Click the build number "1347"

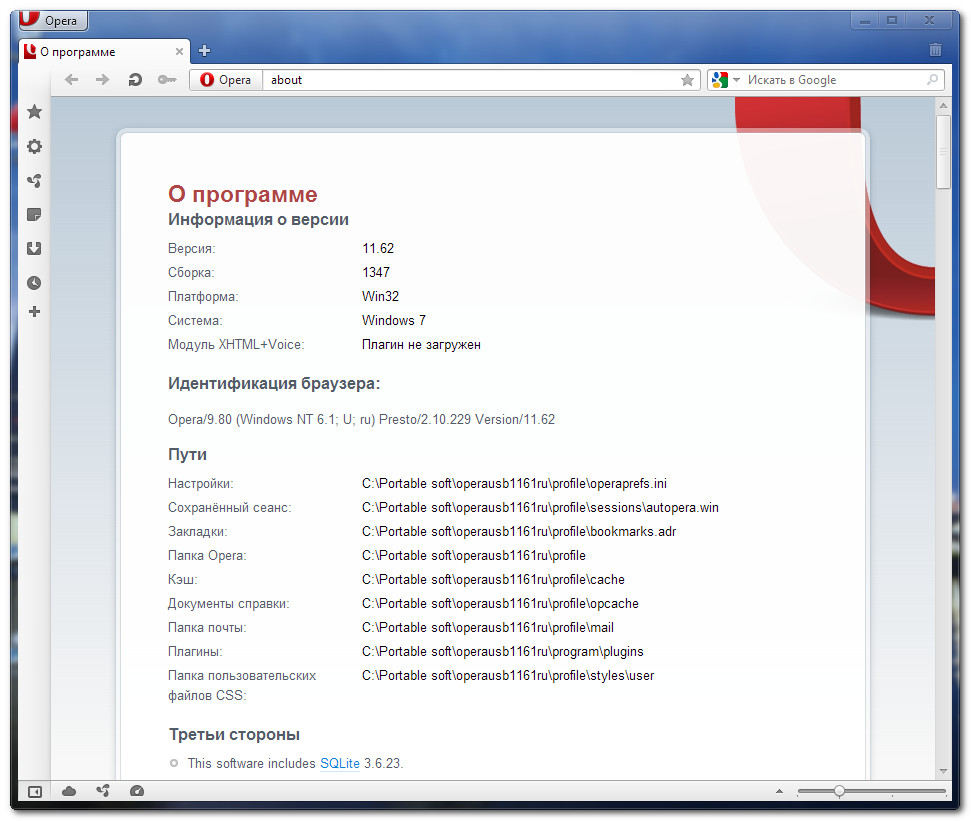[376, 272]
